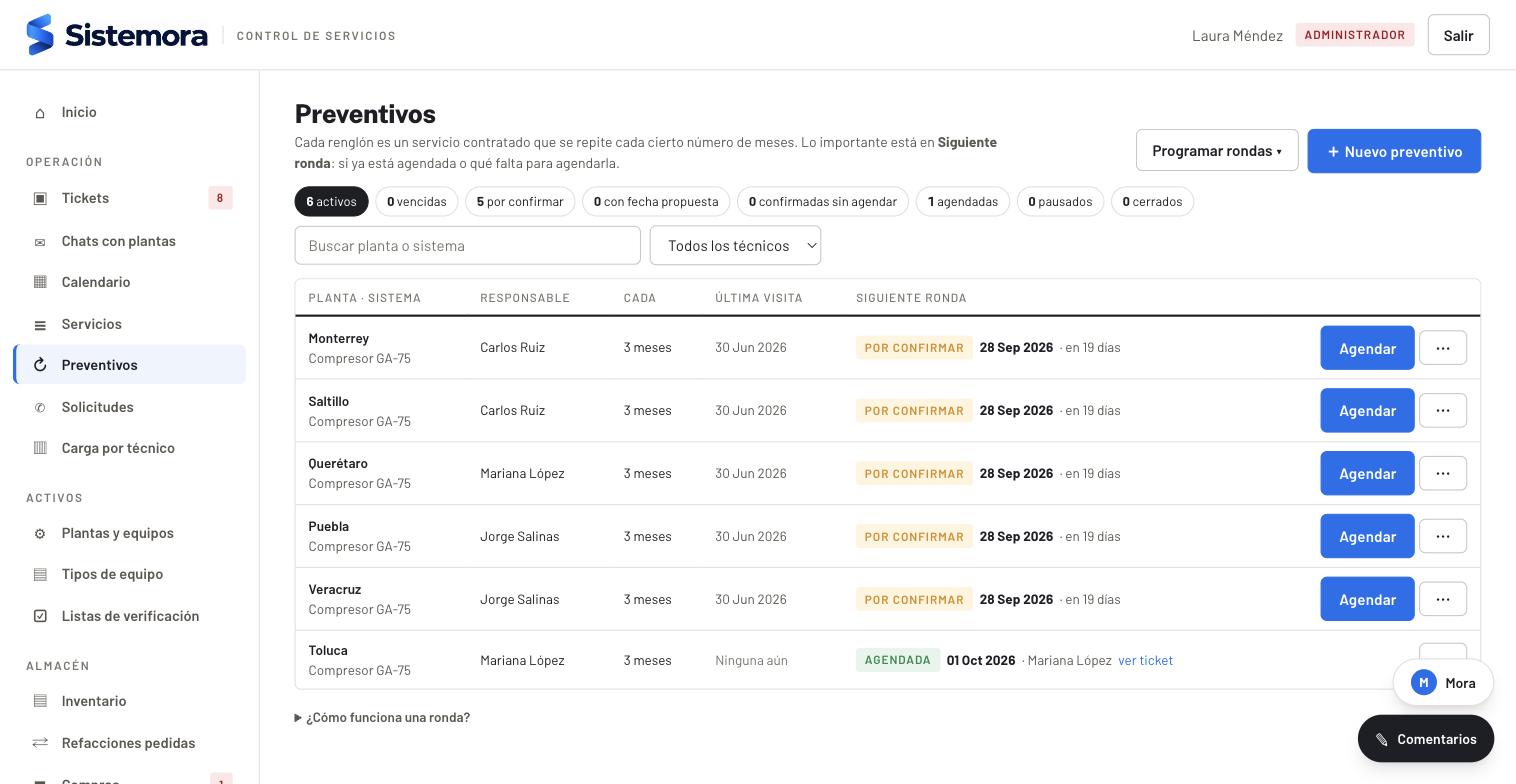Click the Listas de verificación check icon
Image resolution: width=1516 pixels, height=784 pixels.
(x=40, y=616)
